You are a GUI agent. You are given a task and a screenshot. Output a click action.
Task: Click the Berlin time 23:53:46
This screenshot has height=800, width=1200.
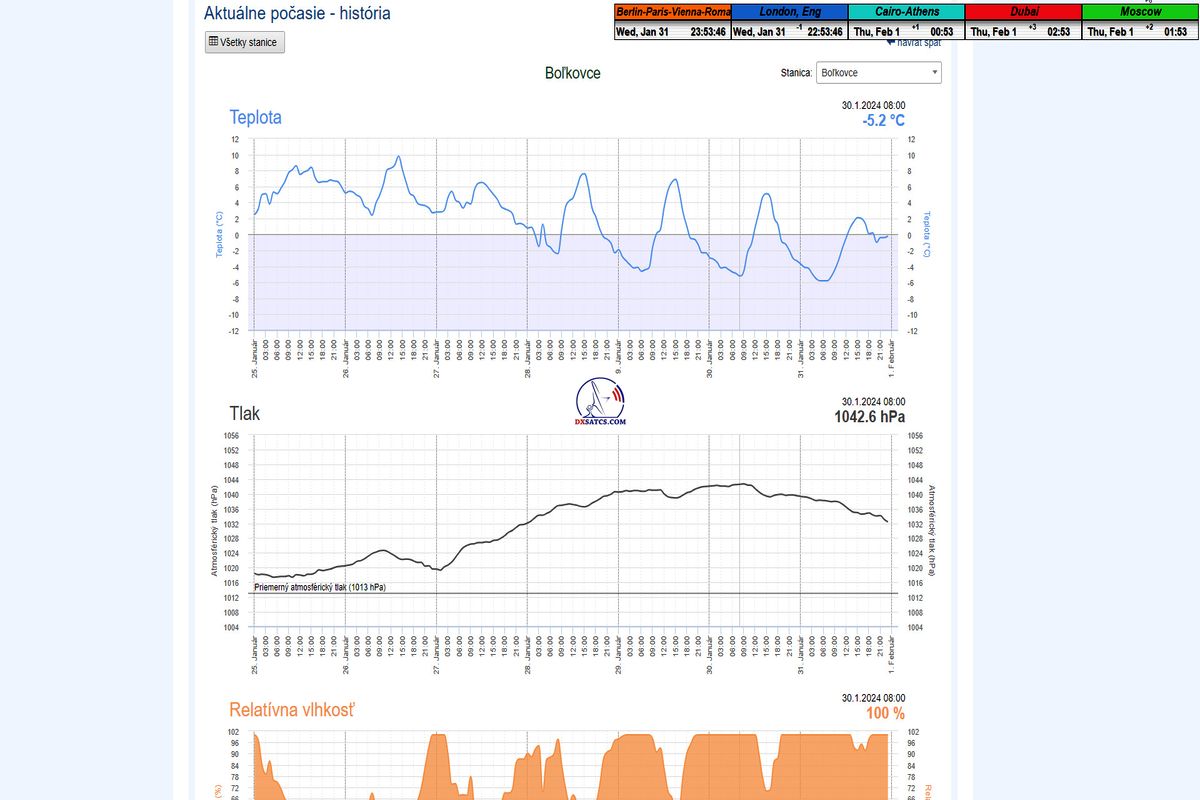[709, 32]
